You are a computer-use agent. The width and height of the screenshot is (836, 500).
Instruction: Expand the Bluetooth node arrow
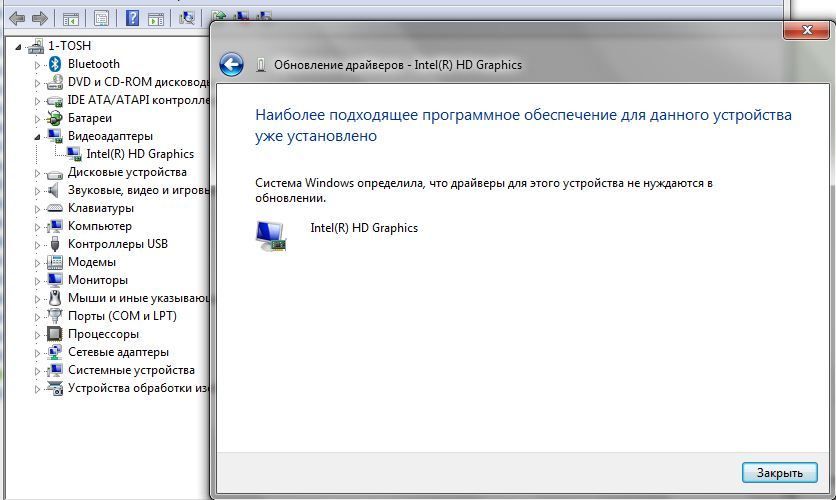click(37, 65)
